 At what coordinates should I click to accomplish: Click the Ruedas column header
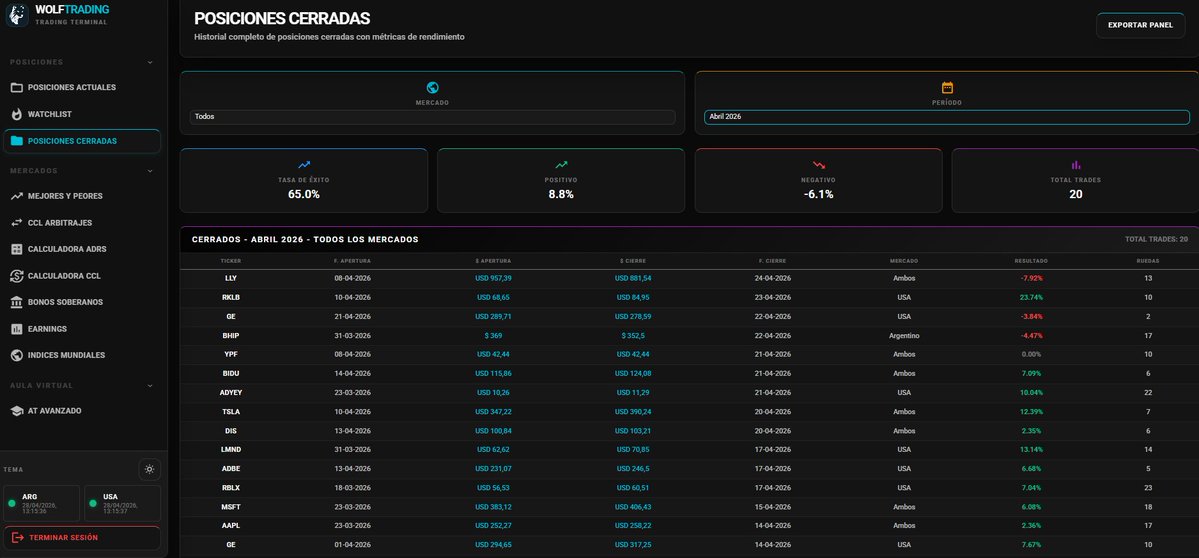(1148, 261)
